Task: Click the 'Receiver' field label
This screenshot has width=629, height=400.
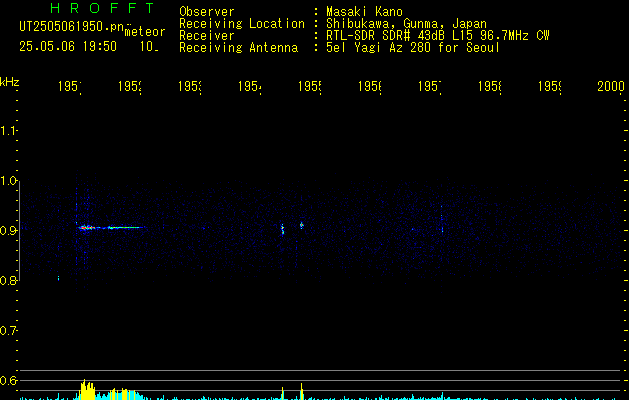Action: 207,36
